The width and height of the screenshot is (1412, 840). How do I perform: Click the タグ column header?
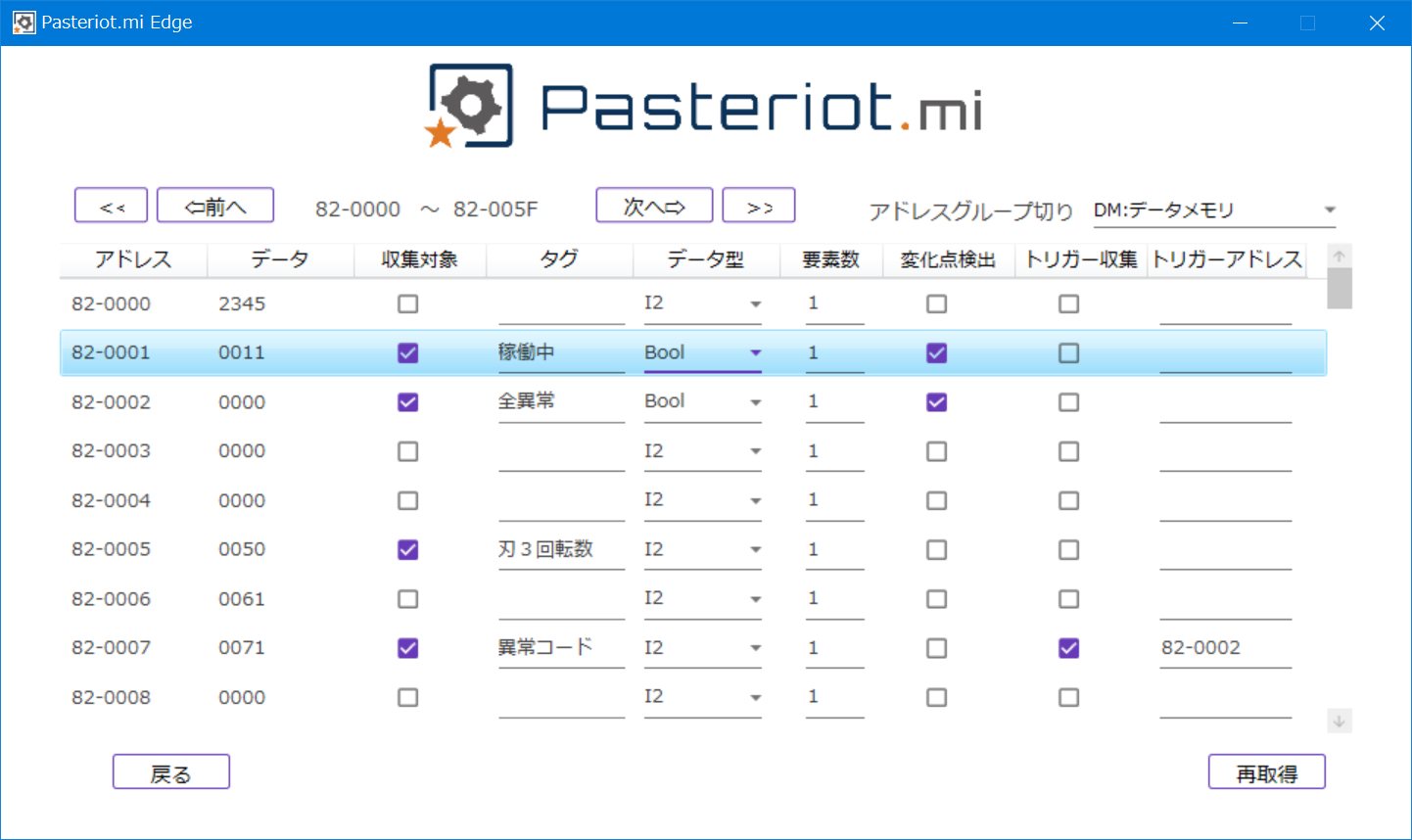pos(560,259)
